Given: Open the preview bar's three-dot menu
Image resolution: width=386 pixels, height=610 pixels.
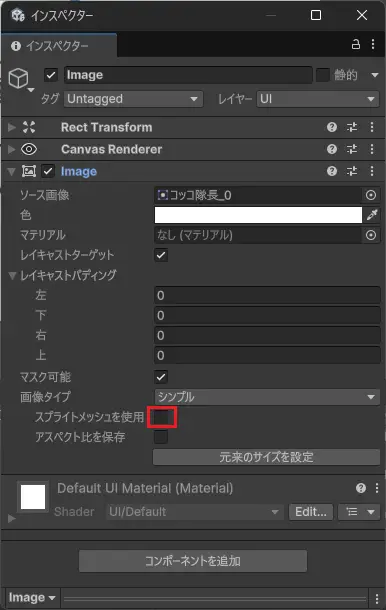Looking at the screenshot, I should [376, 598].
